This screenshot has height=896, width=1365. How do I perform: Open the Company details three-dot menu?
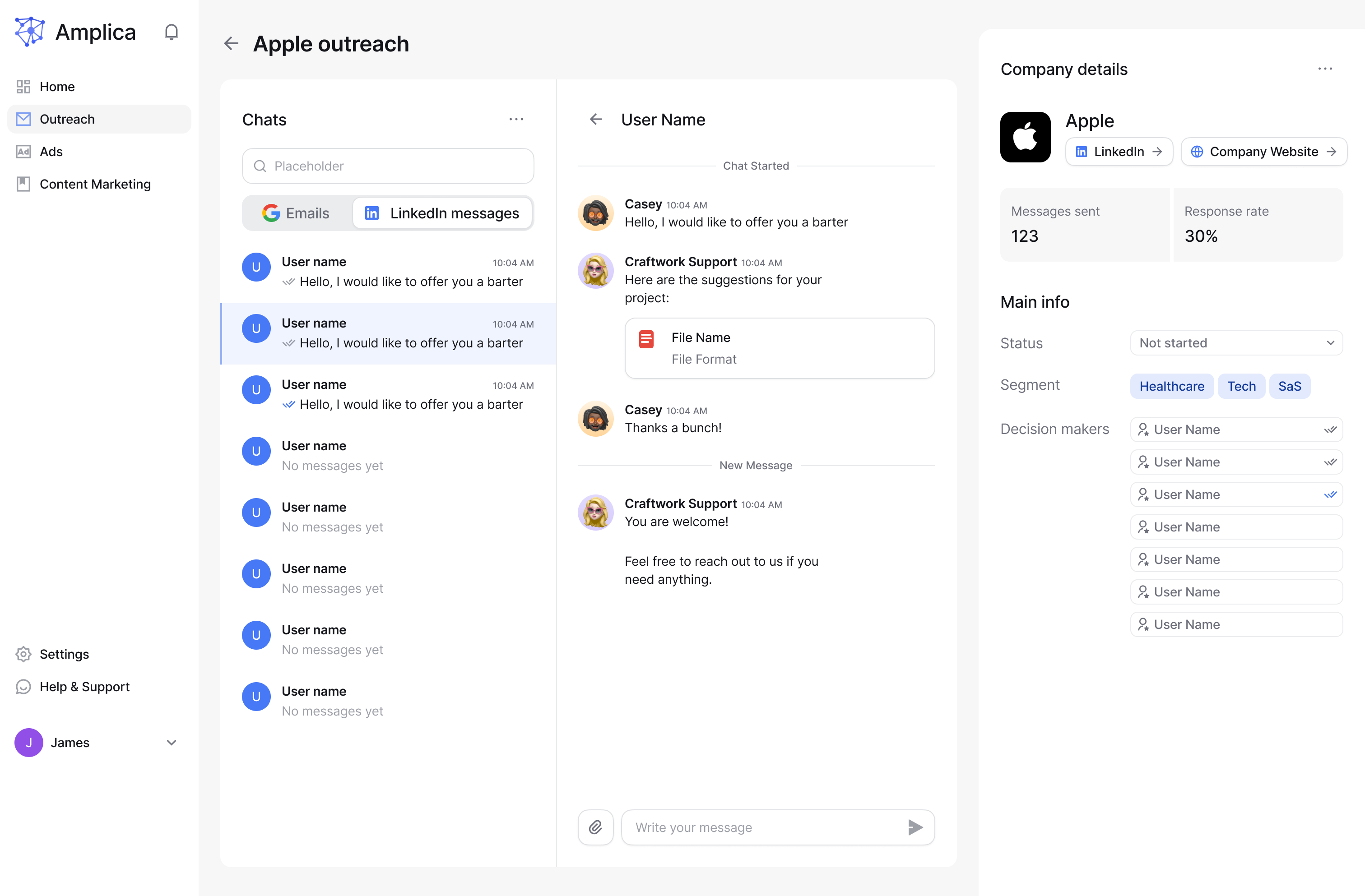(1324, 69)
